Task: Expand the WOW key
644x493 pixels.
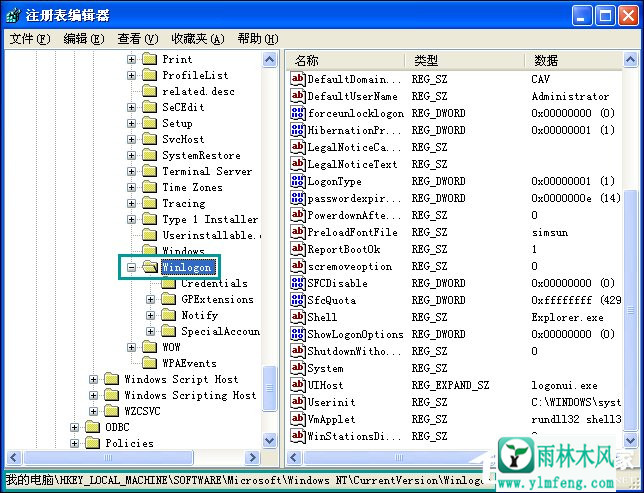Action: coord(131,348)
